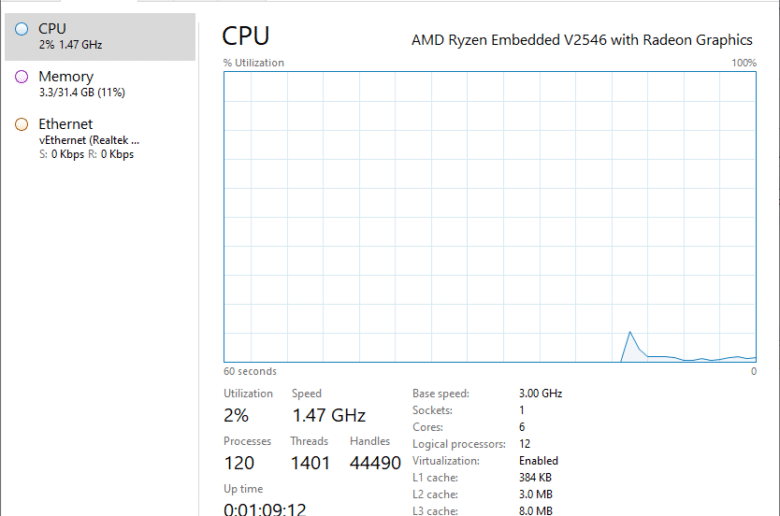Click the large CPU heading
The image size is (780, 516).
click(246, 36)
